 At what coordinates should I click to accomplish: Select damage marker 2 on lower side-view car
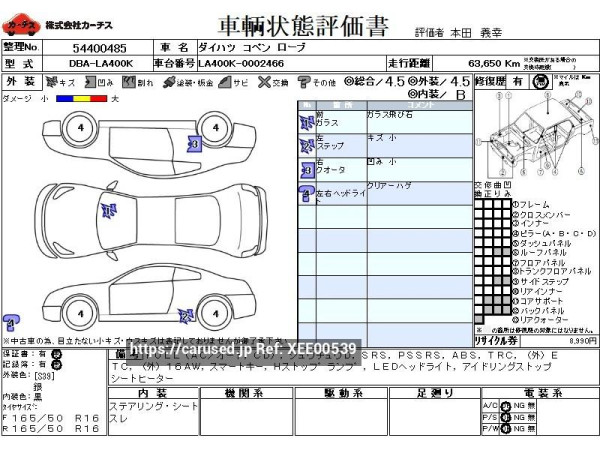(x=186, y=316)
